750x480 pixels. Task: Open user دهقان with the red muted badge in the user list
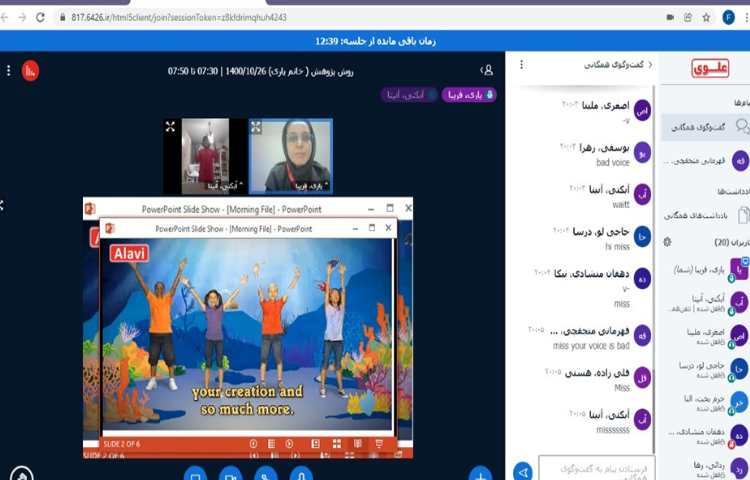point(706,435)
